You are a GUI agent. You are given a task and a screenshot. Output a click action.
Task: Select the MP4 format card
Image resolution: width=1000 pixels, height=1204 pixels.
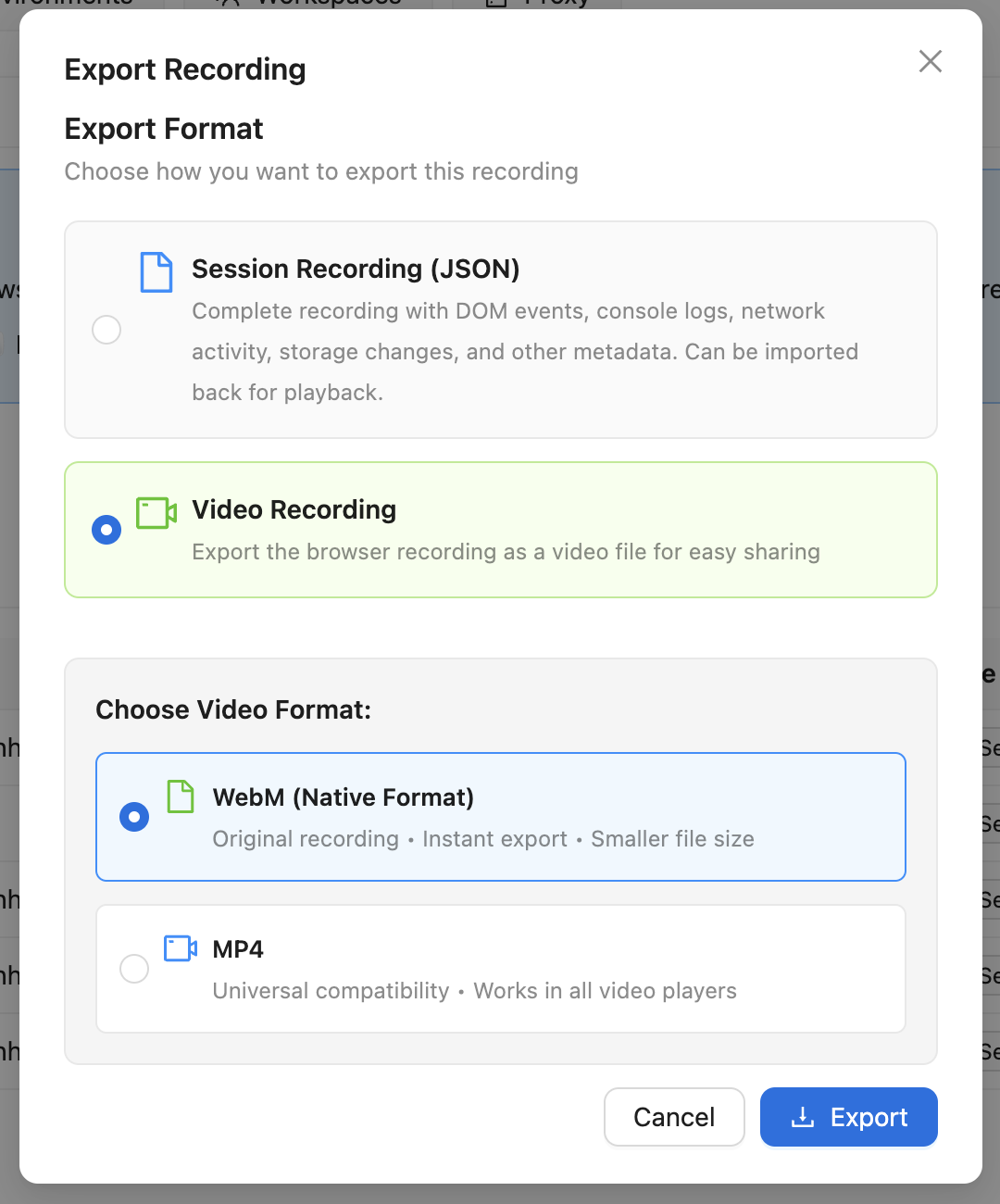point(500,968)
